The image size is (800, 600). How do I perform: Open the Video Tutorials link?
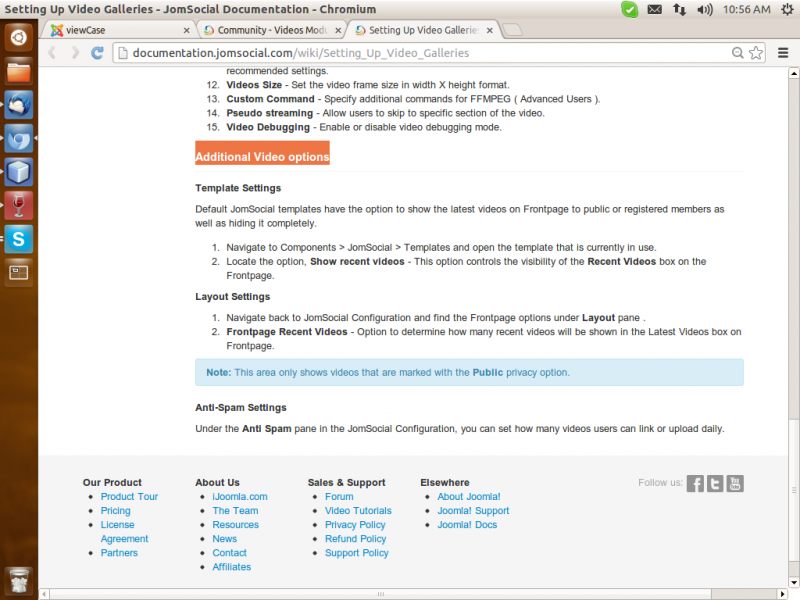click(358, 511)
